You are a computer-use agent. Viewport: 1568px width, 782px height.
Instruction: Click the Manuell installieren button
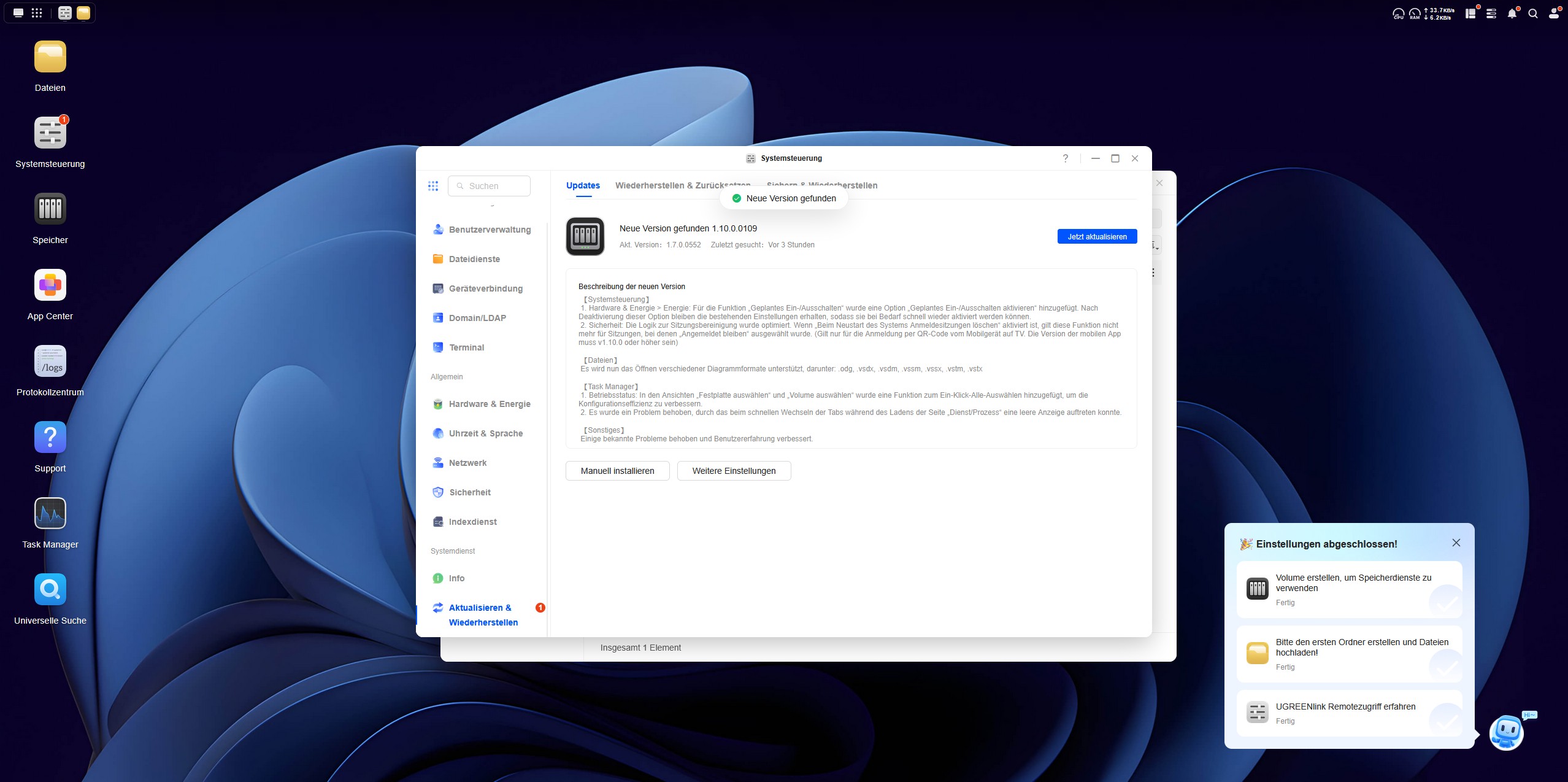click(617, 471)
